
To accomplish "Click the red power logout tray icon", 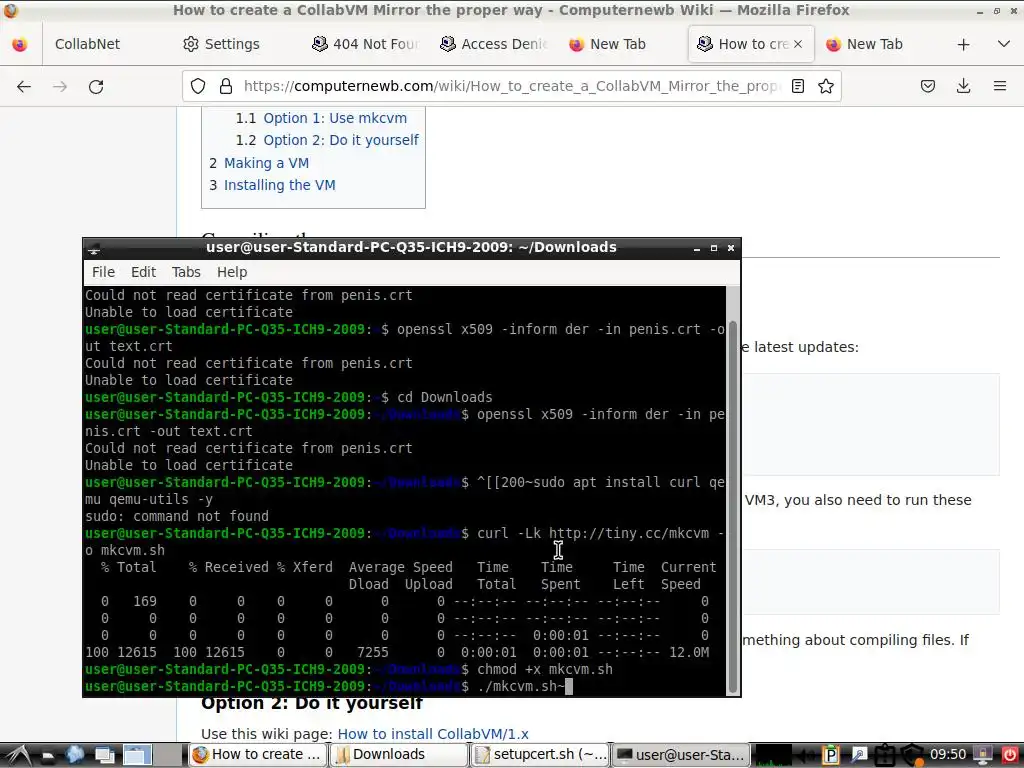I will point(1010,755).
